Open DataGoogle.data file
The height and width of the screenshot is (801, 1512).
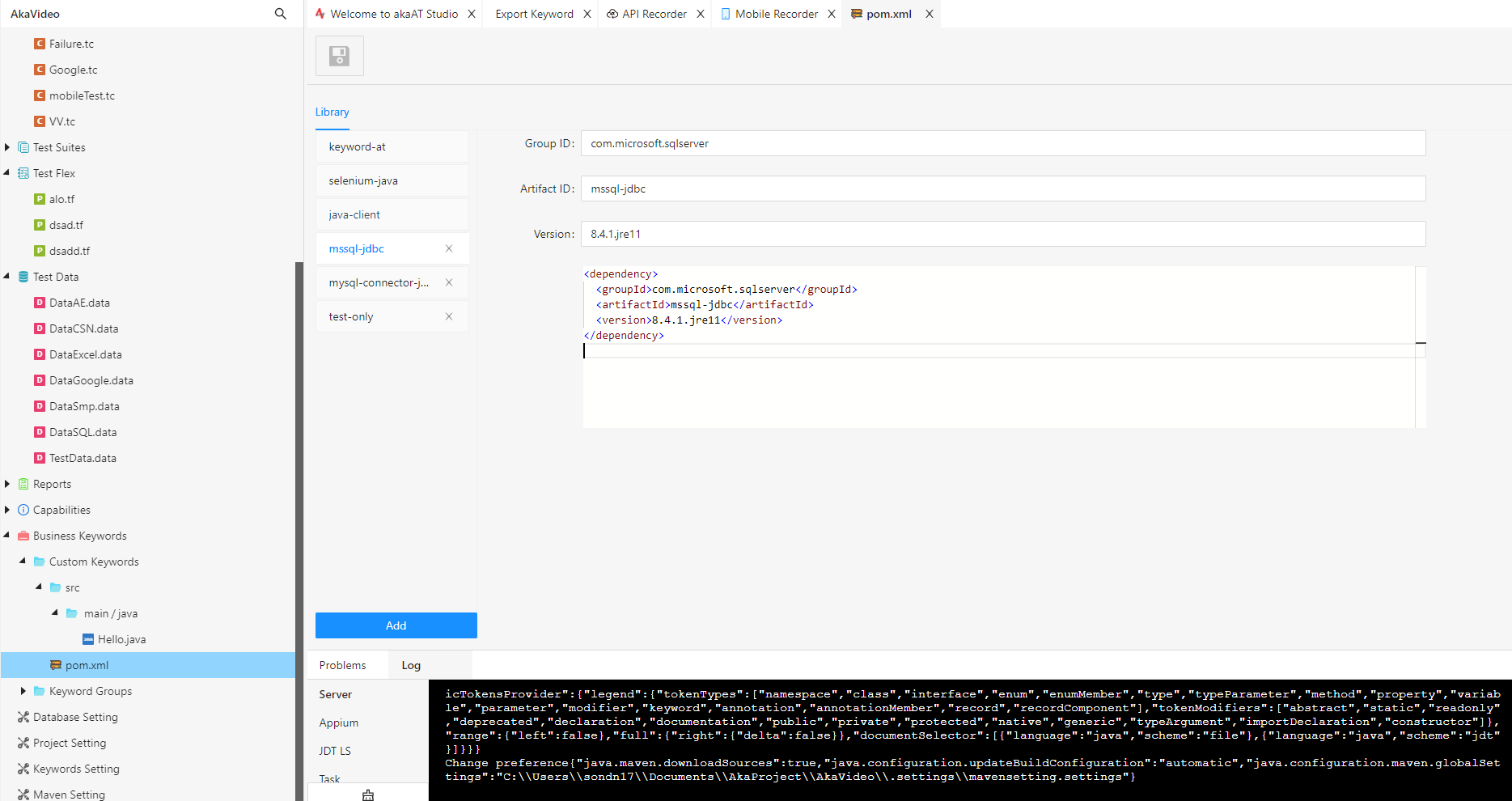[x=91, y=380]
